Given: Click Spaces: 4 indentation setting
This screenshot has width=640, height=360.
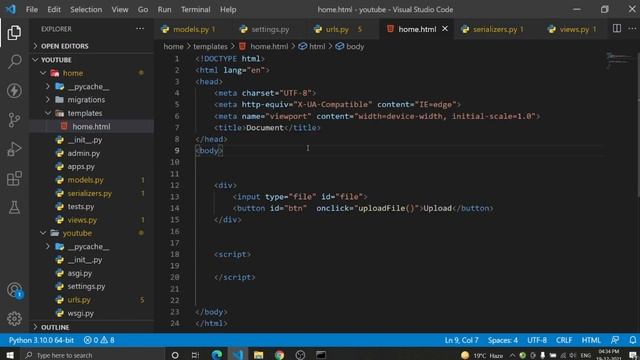Looking at the screenshot, I should click(x=503, y=340).
